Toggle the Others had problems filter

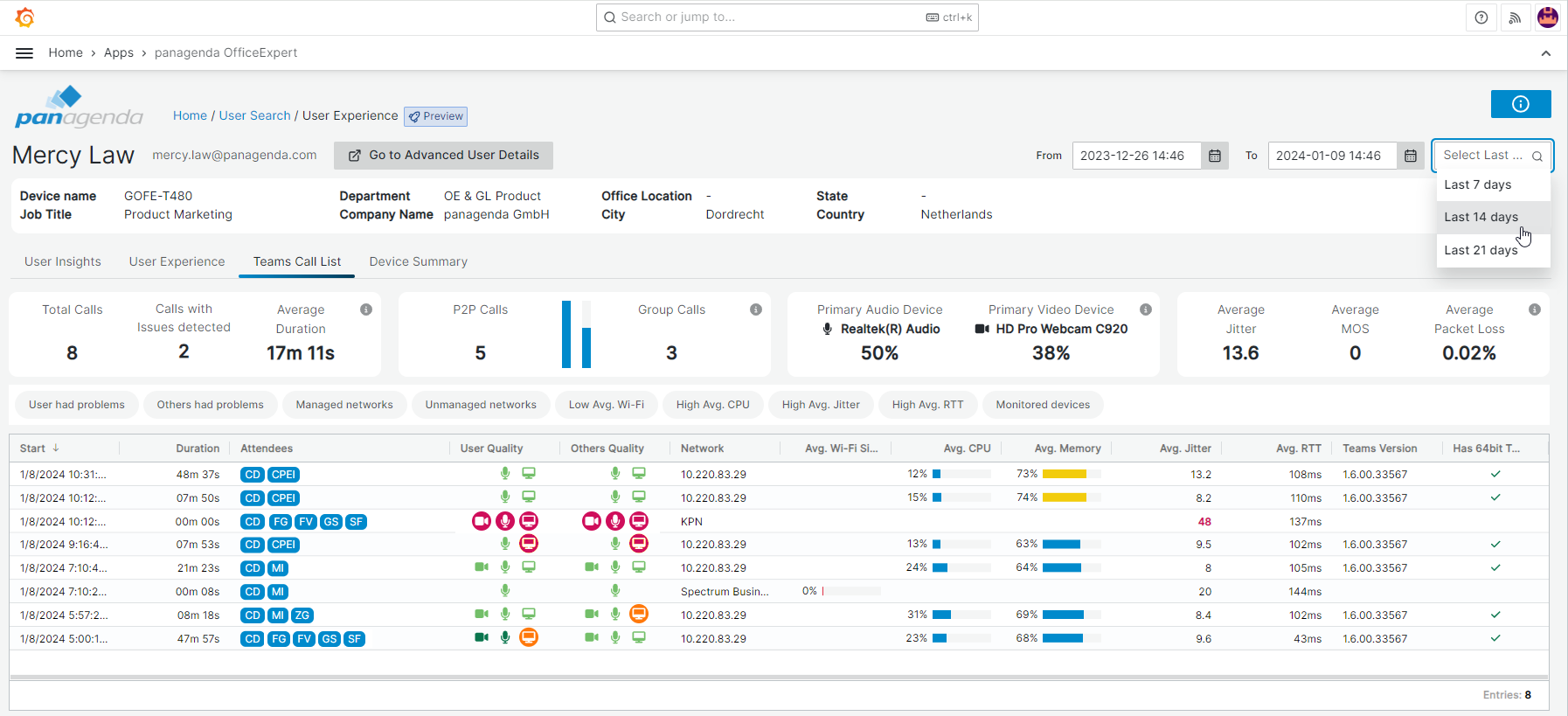(x=211, y=405)
